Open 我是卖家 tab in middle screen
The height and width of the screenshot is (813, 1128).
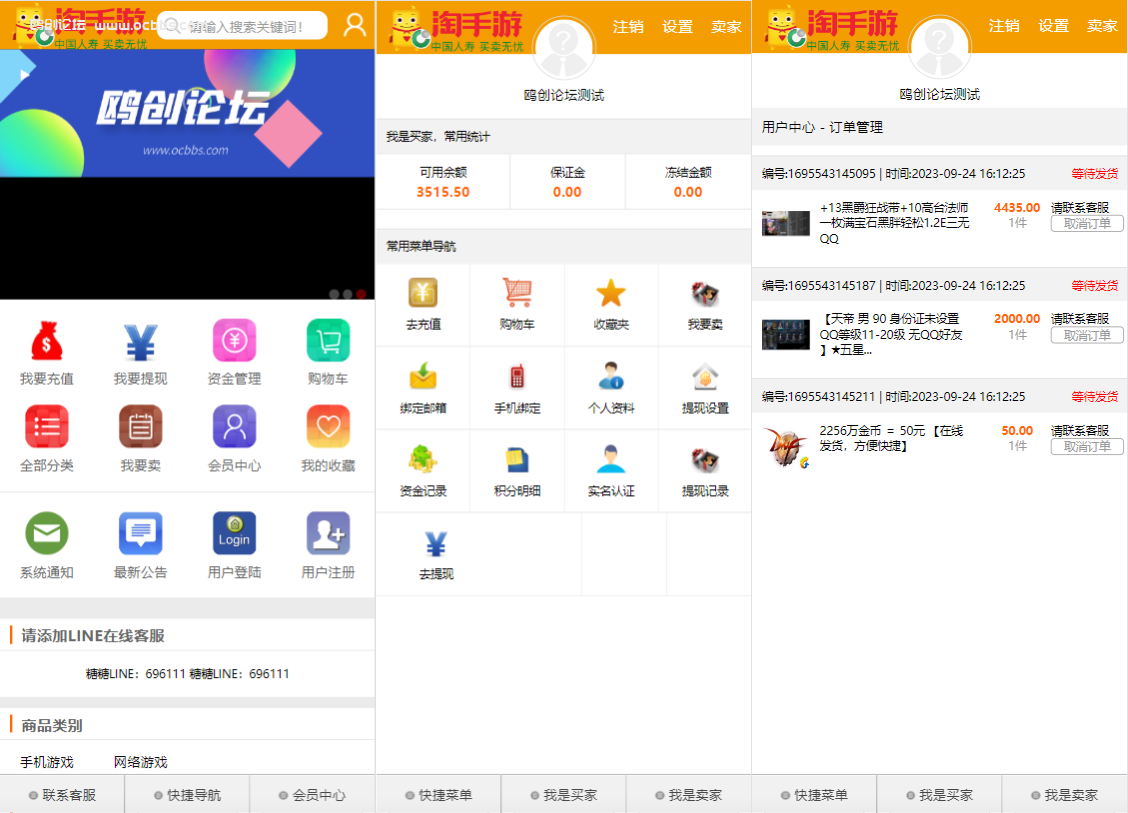point(688,795)
